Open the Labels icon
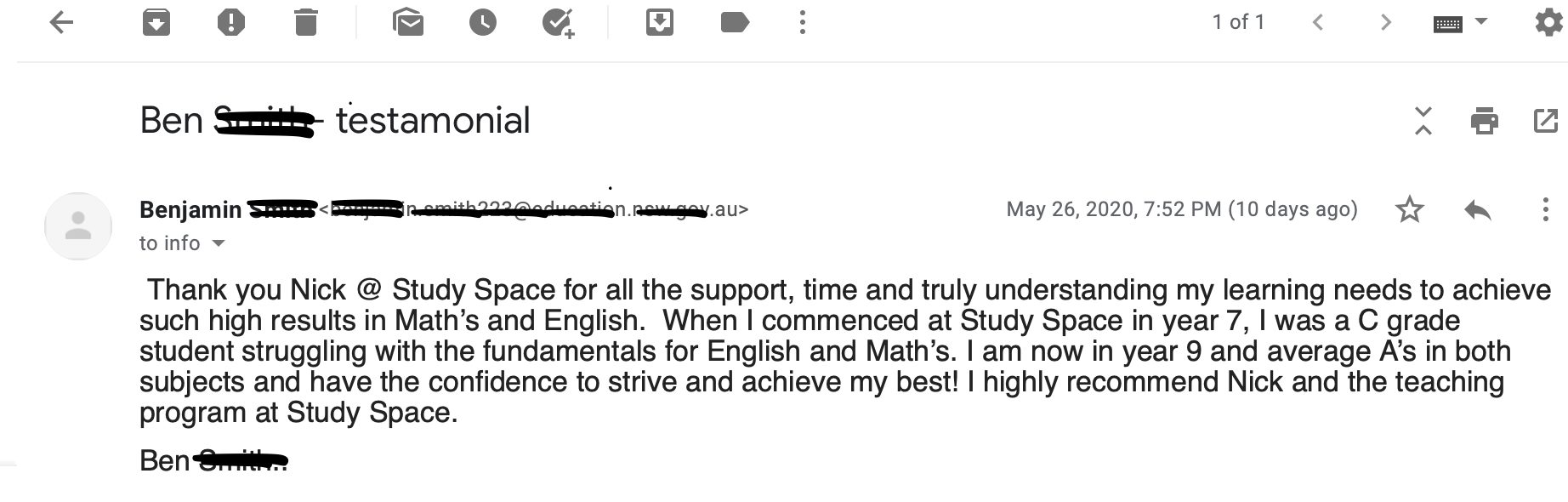The image size is (1568, 502). pyautogui.click(x=735, y=22)
